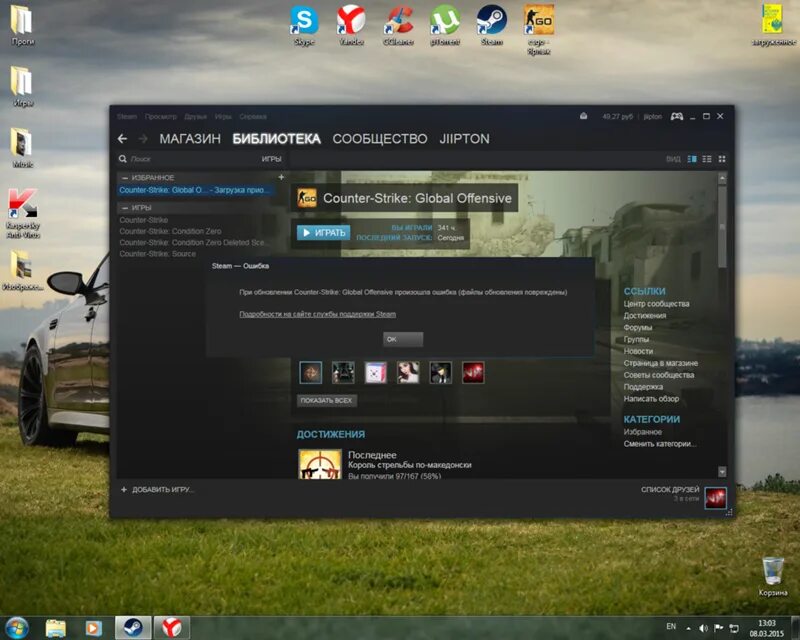
Task: Open friends list avatar icon
Action: coord(715,498)
